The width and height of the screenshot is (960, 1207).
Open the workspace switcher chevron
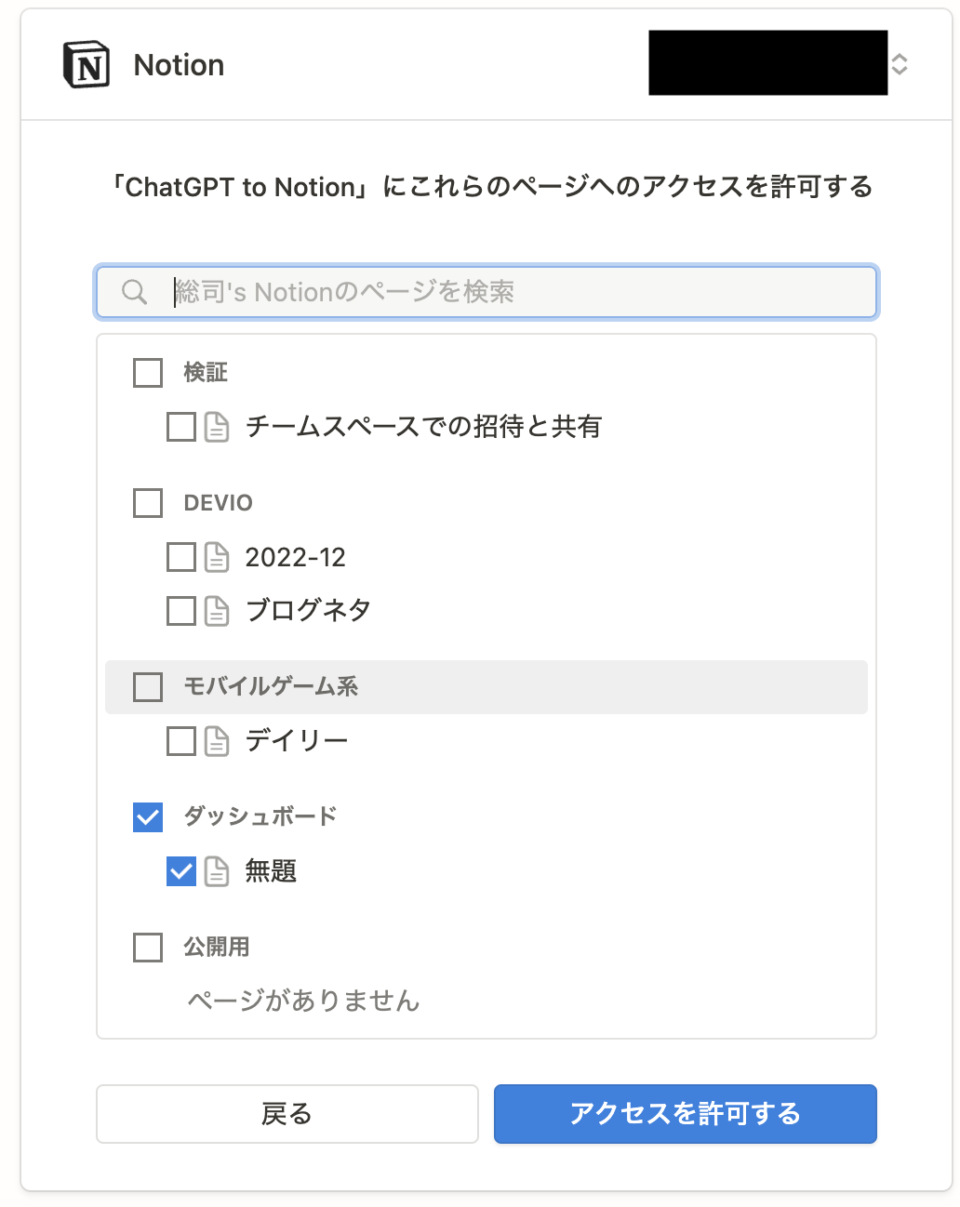coord(899,65)
